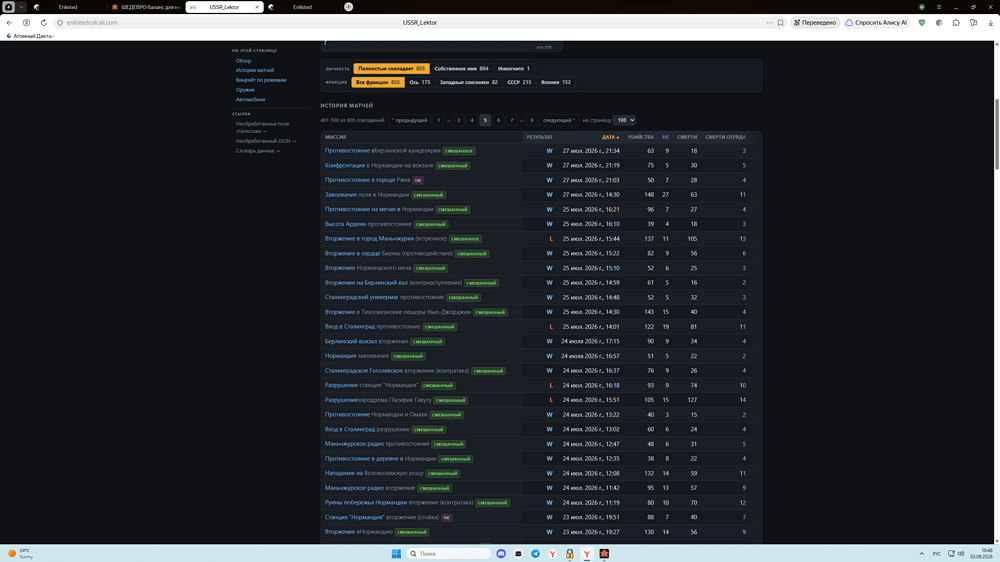The image size is (1000, 562).
Task: Open the volume icon in system tray
Action: point(960,554)
